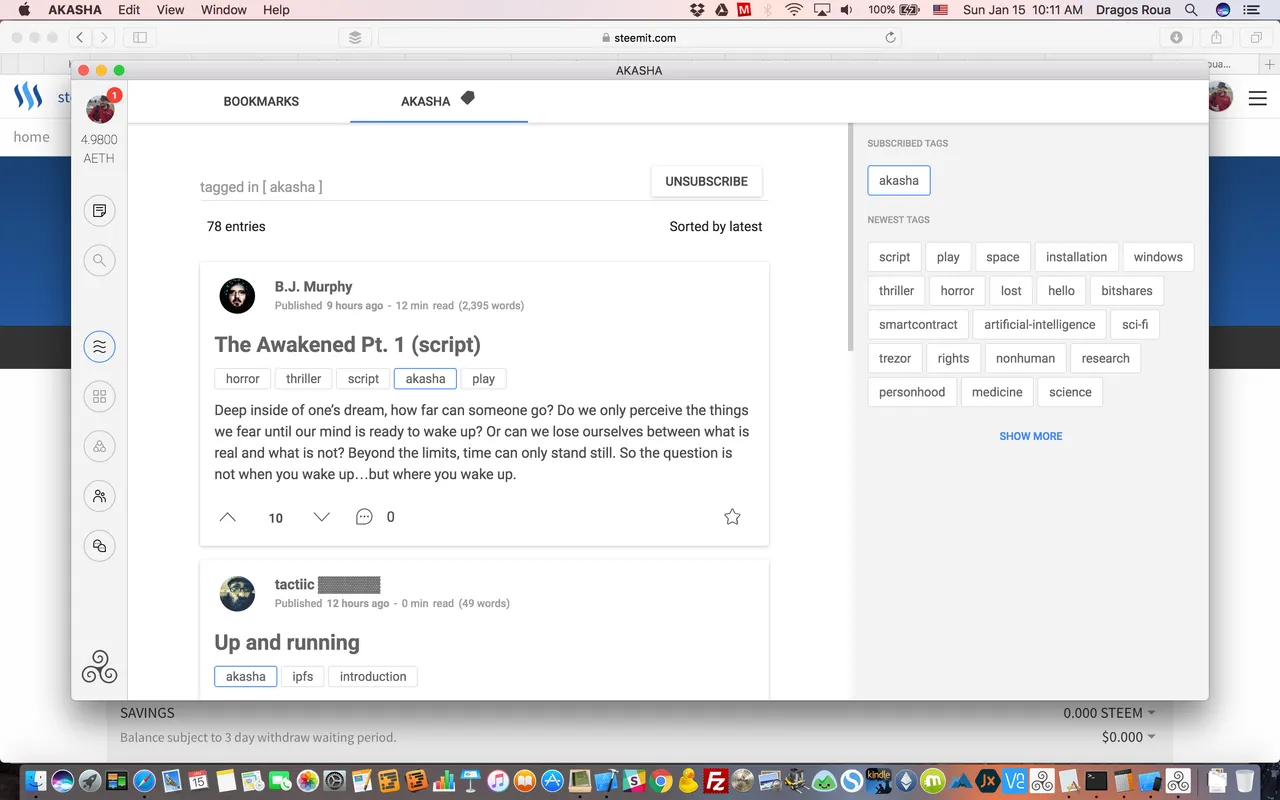Select the AKASHA tab
The image size is (1280, 800).
pyautogui.click(x=426, y=101)
